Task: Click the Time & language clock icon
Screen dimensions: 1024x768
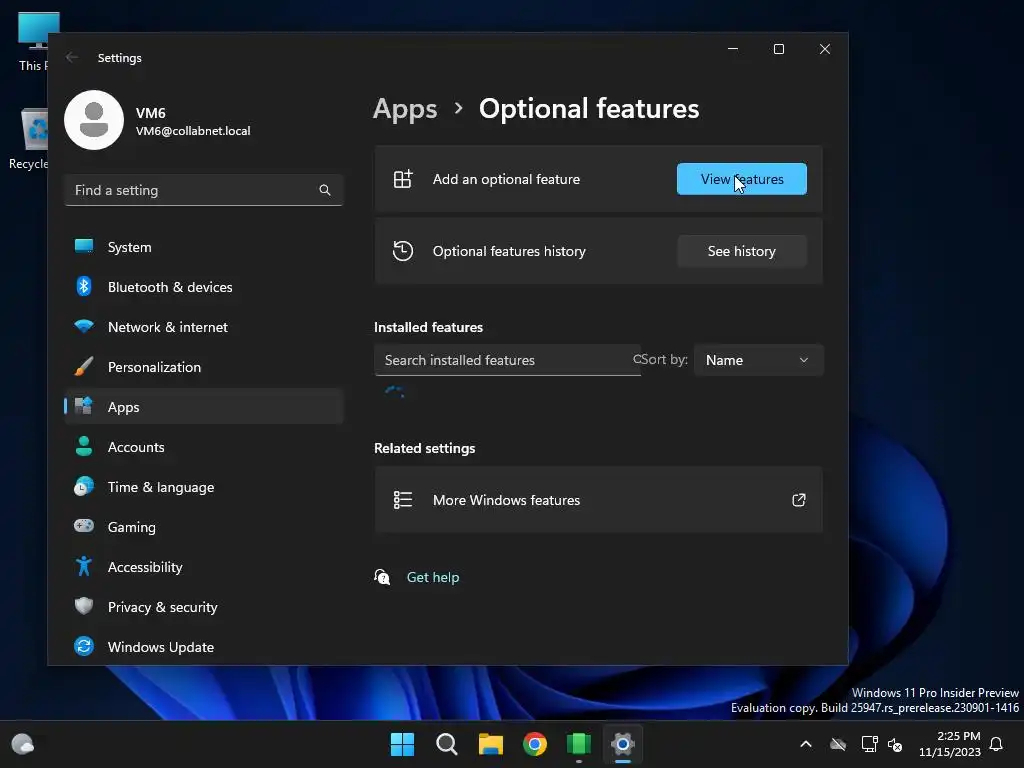Action: tap(84, 487)
